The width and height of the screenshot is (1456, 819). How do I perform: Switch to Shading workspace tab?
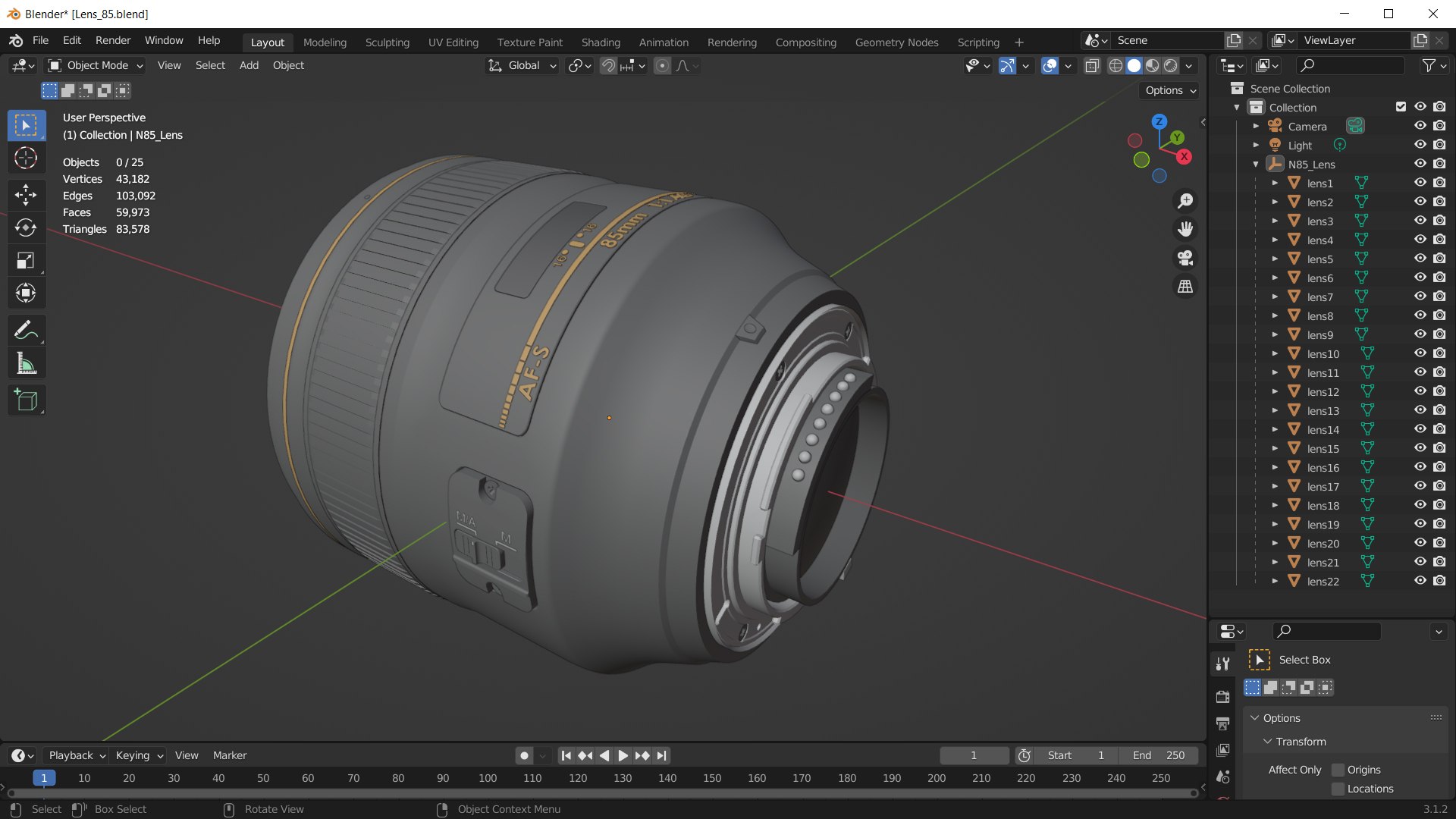(601, 42)
